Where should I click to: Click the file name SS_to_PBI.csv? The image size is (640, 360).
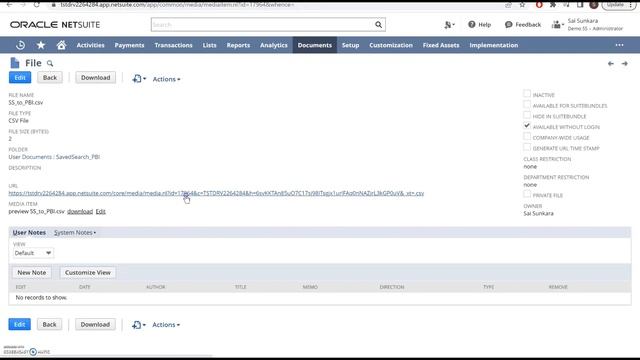click(26, 102)
